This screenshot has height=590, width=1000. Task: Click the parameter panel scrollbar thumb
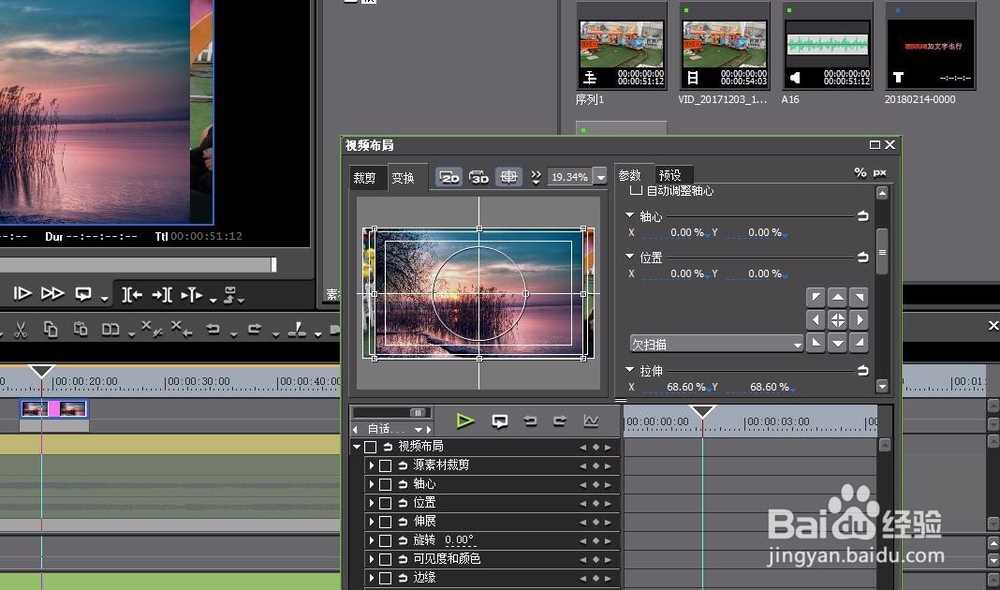point(882,252)
